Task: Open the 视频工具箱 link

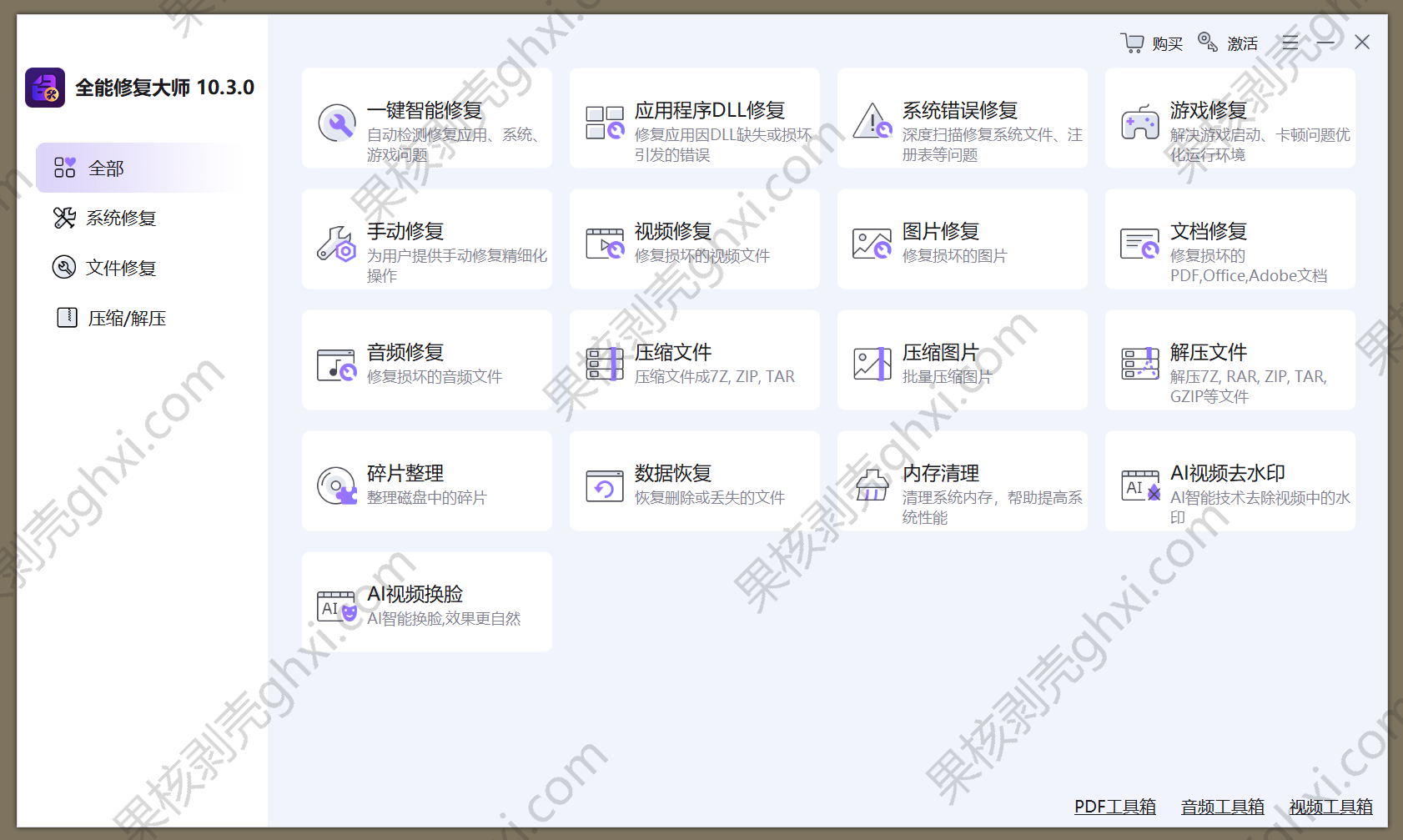Action: click(x=1331, y=807)
